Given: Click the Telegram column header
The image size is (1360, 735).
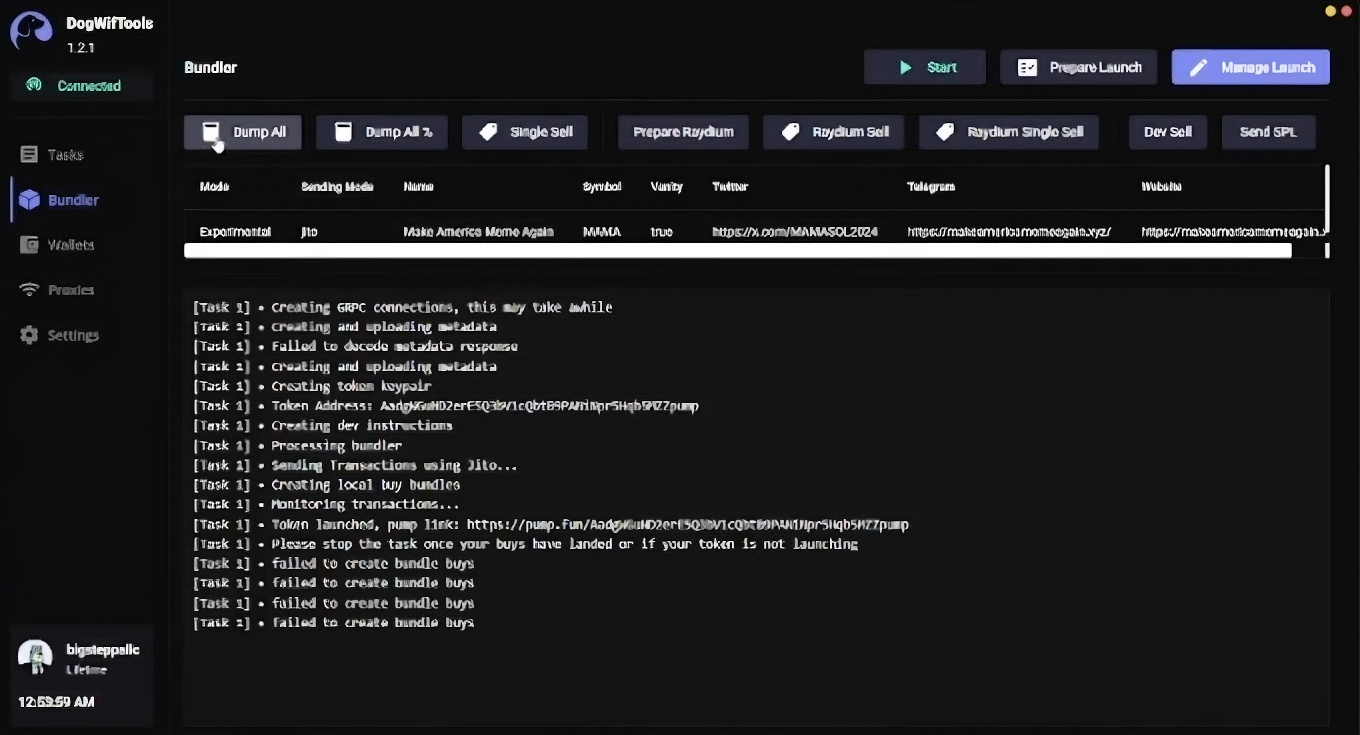Looking at the screenshot, I should [930, 187].
